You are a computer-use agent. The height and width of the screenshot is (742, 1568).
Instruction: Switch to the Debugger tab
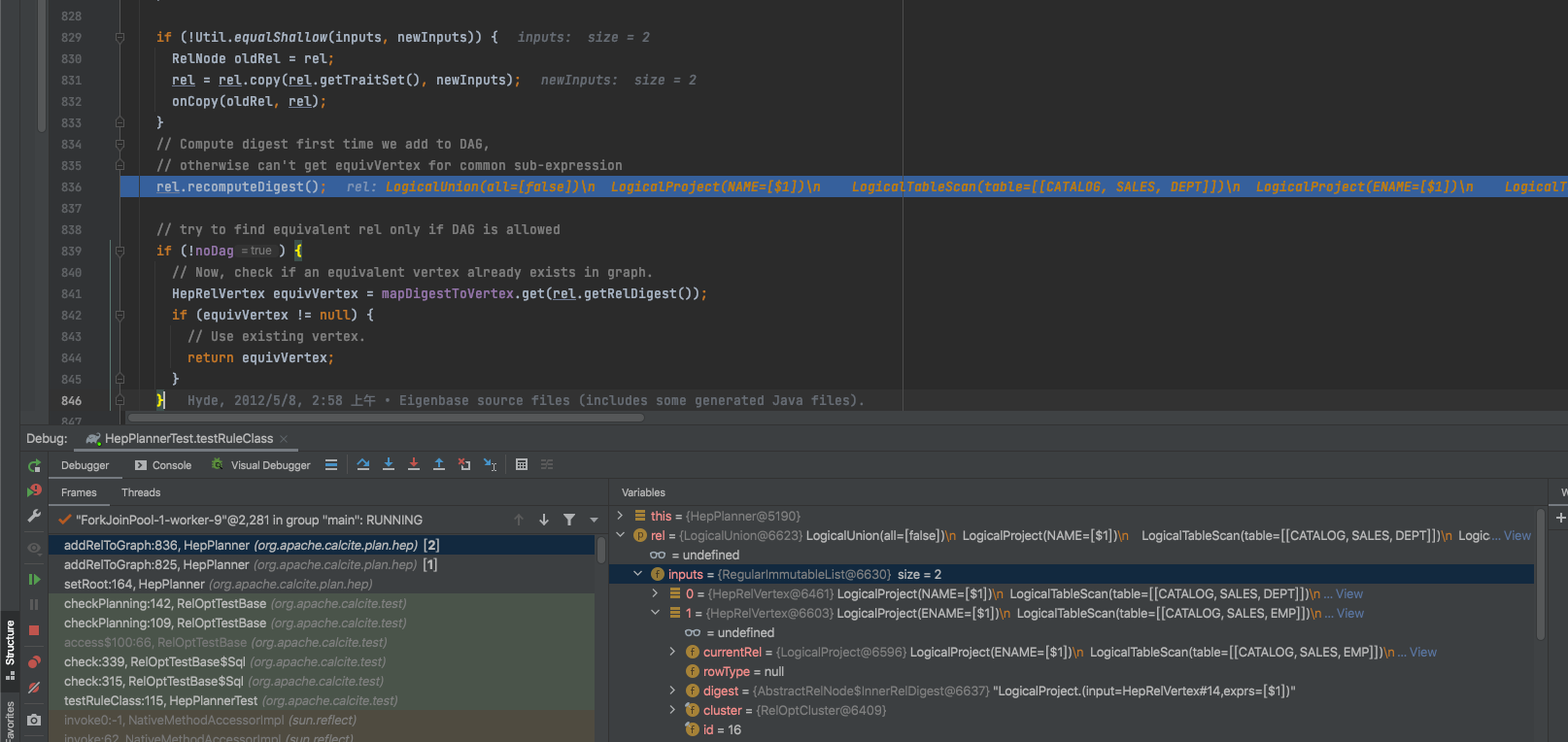[85, 465]
